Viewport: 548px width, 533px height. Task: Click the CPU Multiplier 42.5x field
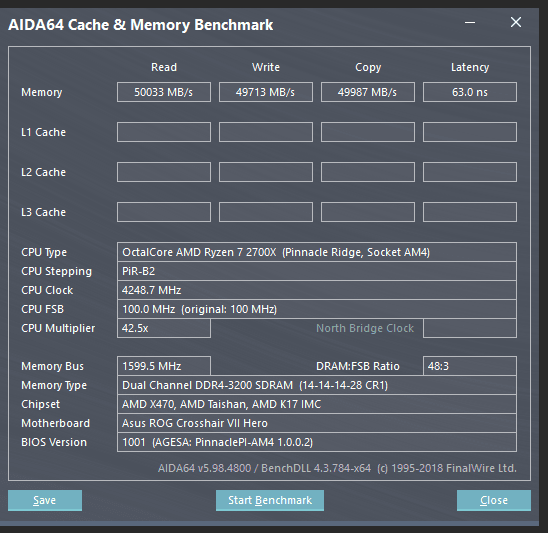(x=164, y=328)
